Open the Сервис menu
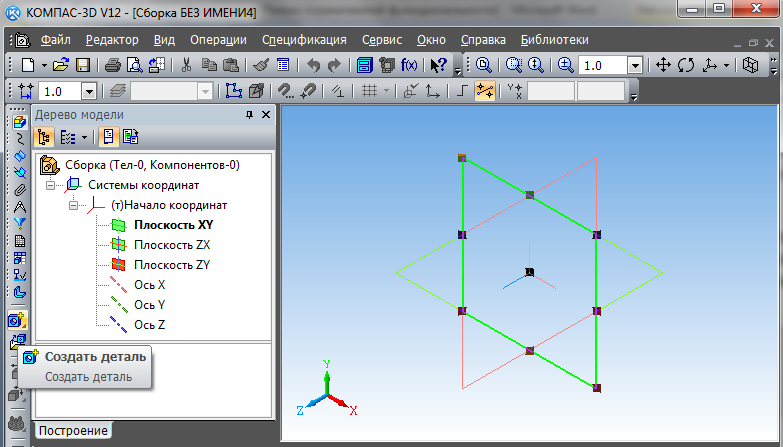The height and width of the screenshot is (447, 783). point(382,40)
